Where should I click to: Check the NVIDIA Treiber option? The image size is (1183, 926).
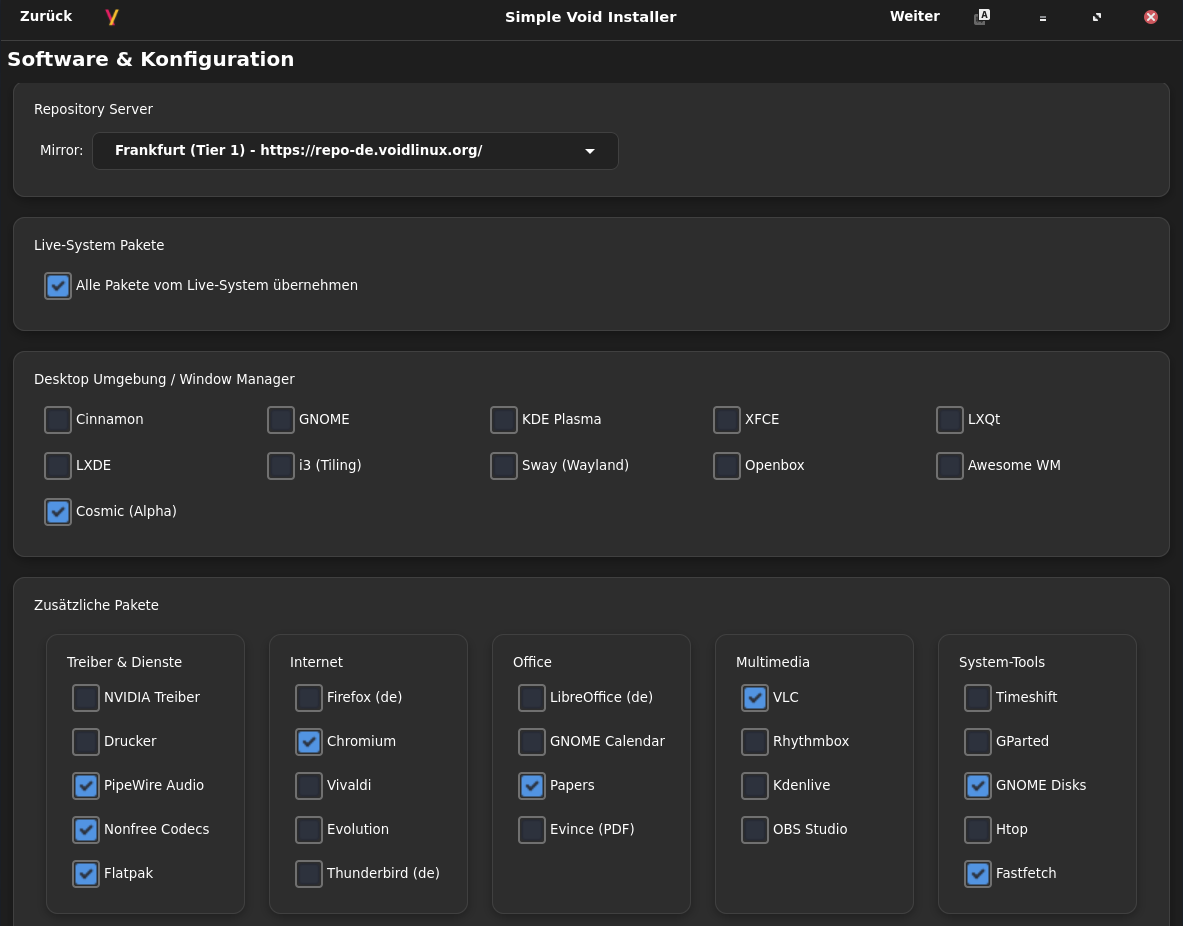click(x=86, y=698)
